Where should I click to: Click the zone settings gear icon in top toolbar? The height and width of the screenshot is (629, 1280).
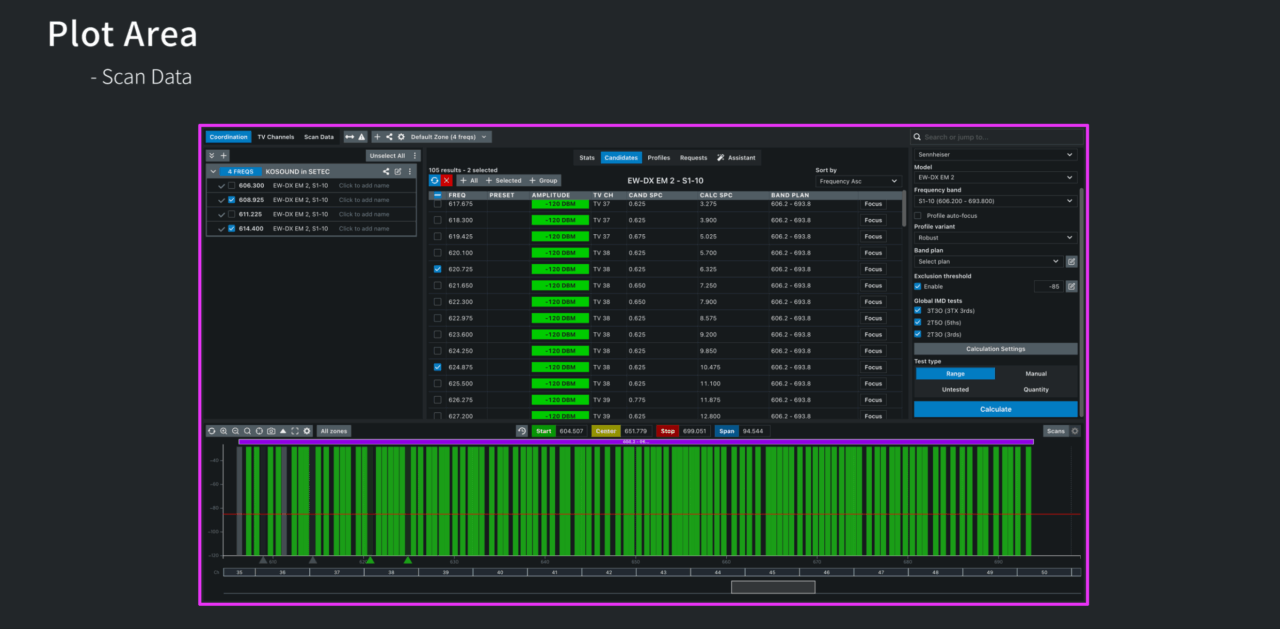coord(401,137)
